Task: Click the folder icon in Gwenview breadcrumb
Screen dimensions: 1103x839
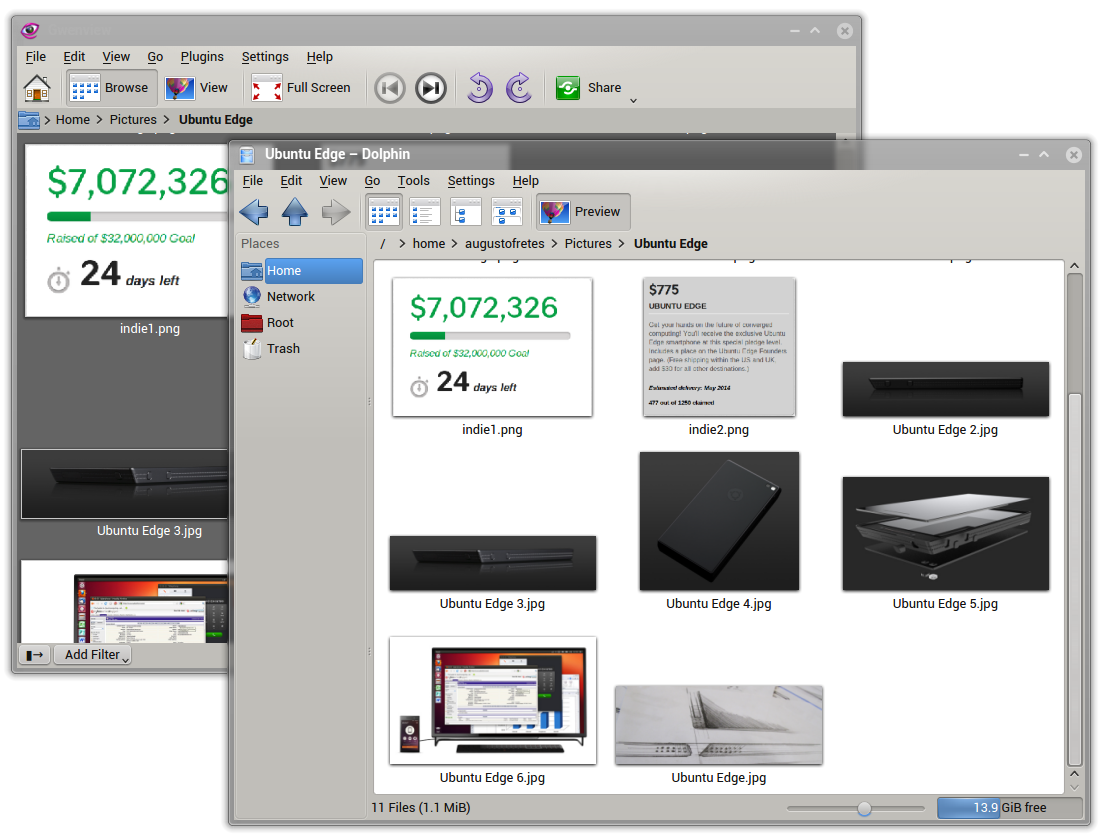Action: pos(29,120)
